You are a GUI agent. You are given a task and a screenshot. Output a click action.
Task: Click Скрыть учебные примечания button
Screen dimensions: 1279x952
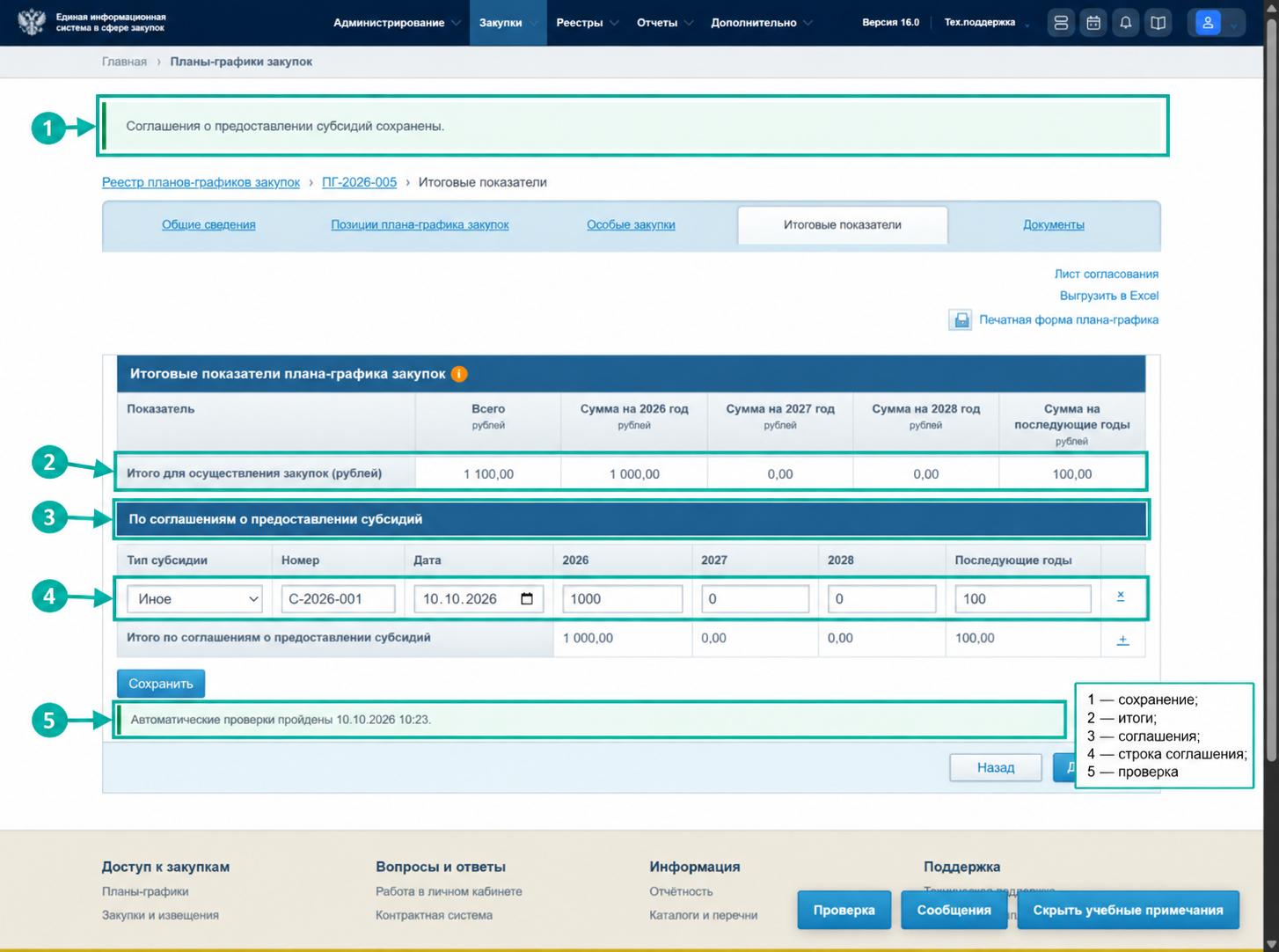pos(1128,910)
